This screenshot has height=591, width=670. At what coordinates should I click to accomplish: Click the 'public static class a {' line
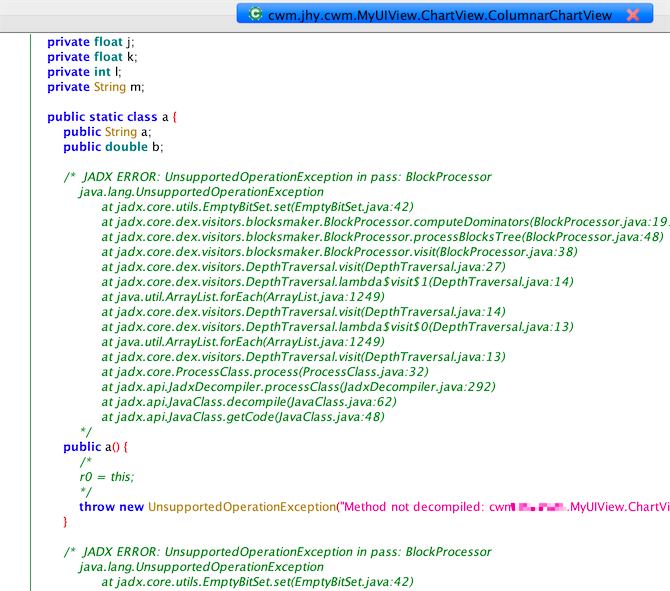pyautogui.click(x=112, y=117)
